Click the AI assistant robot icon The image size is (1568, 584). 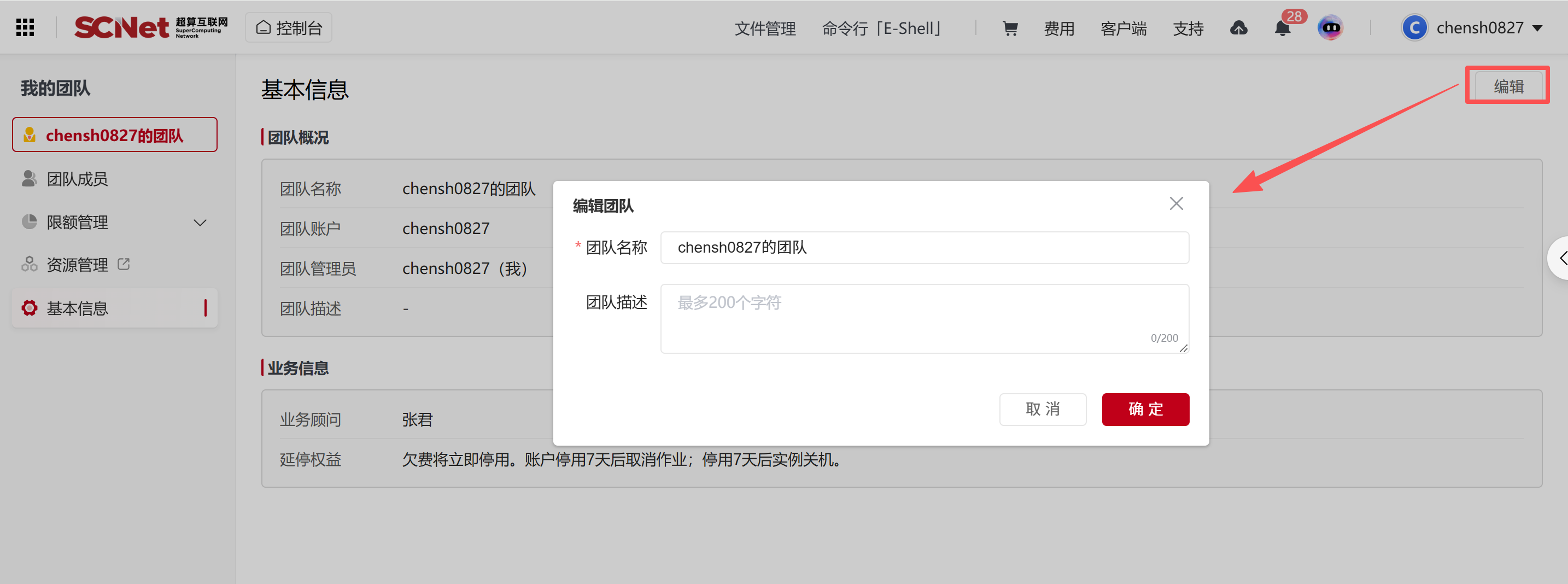[1330, 28]
